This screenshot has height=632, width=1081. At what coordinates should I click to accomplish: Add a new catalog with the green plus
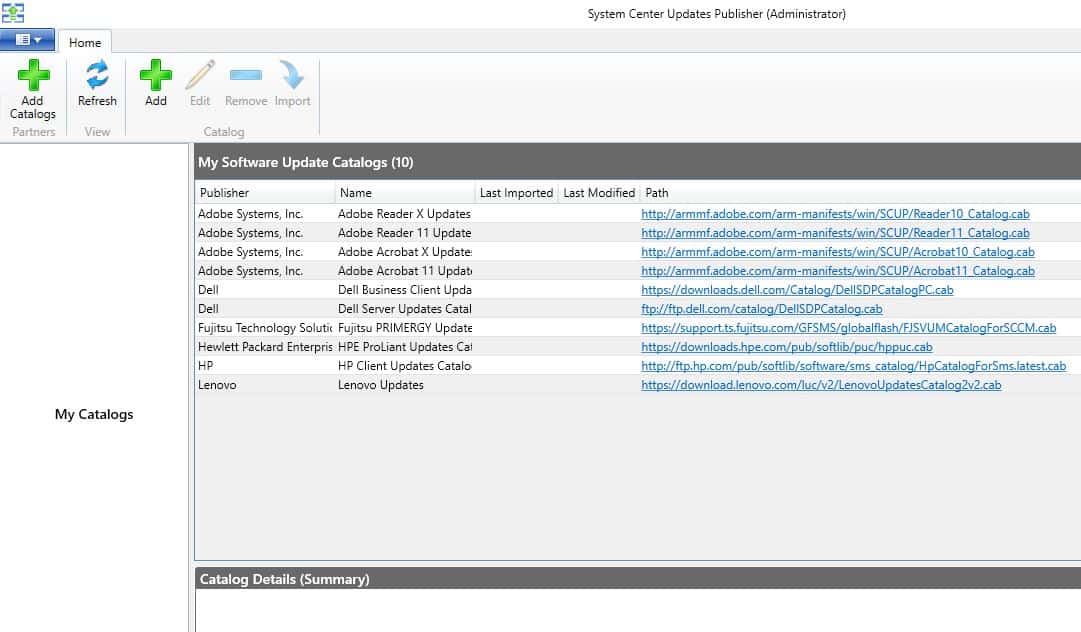156,83
